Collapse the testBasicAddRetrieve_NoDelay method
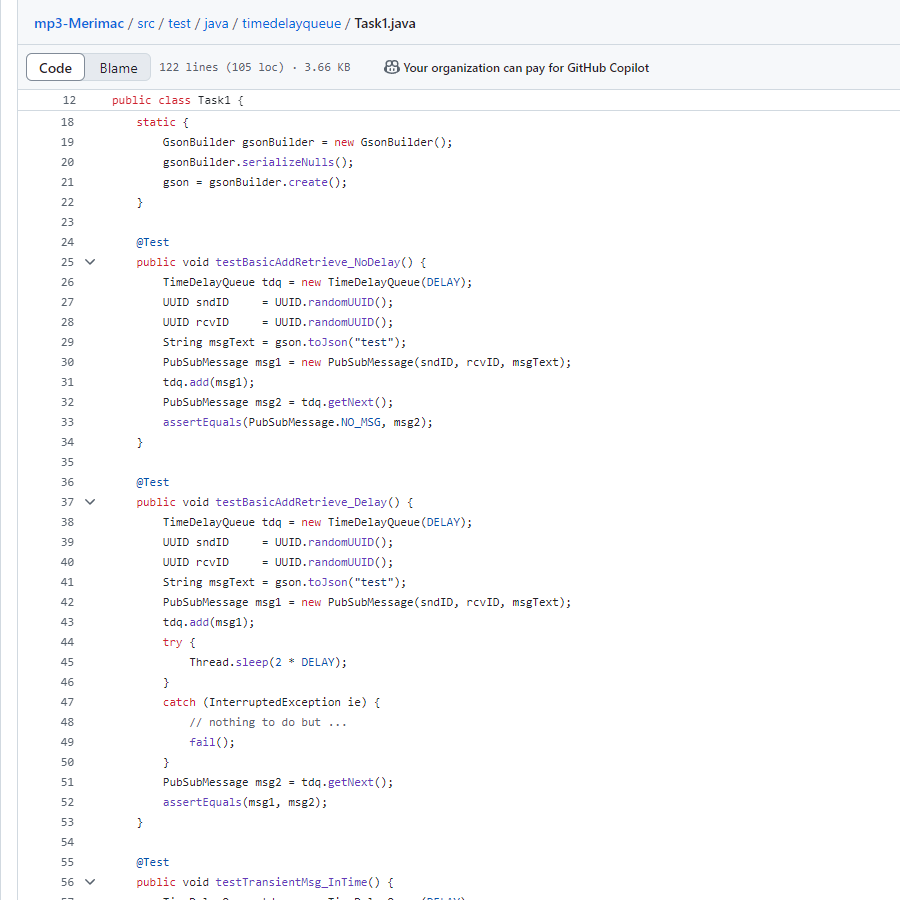 [90, 262]
